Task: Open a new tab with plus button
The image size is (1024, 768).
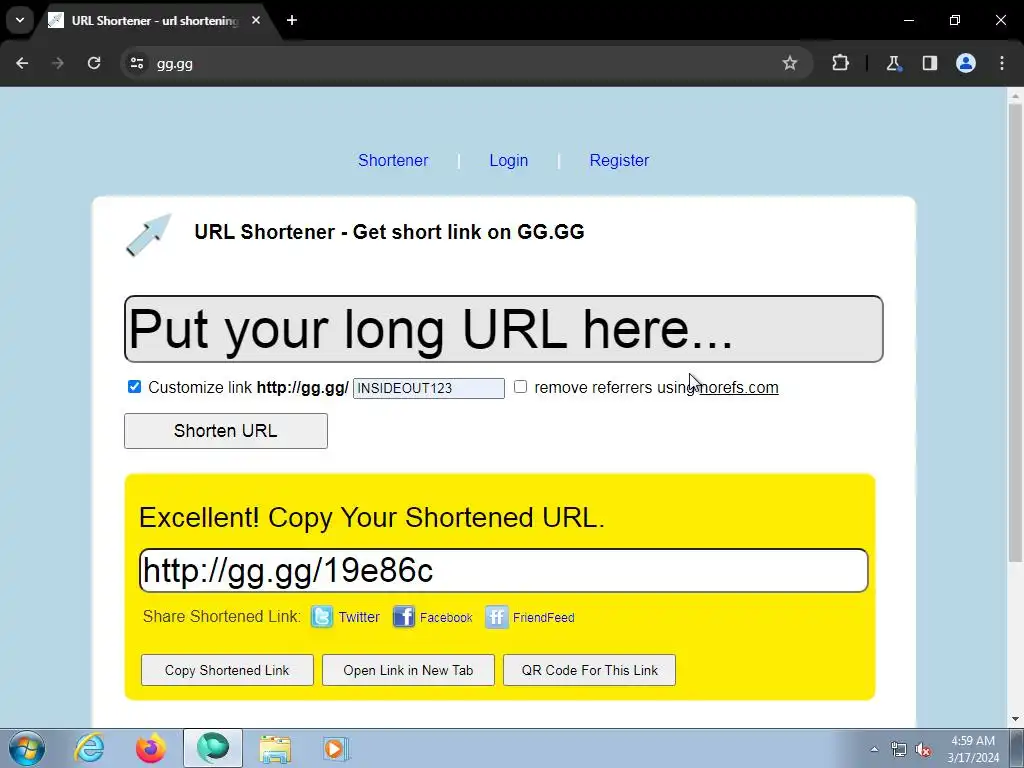Action: (x=292, y=20)
